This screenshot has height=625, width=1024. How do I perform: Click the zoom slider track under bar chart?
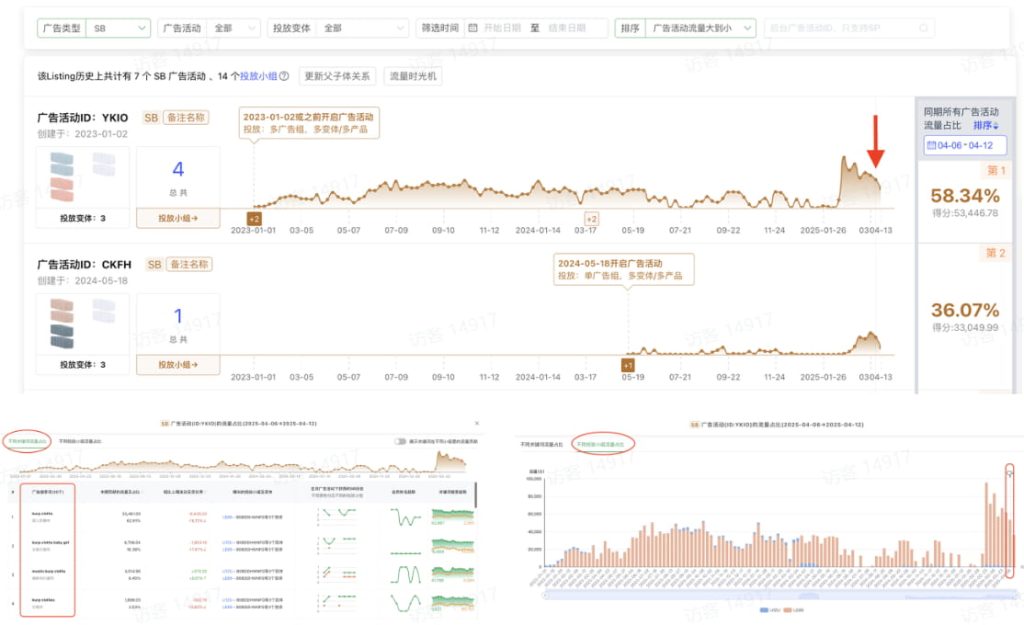780,595
